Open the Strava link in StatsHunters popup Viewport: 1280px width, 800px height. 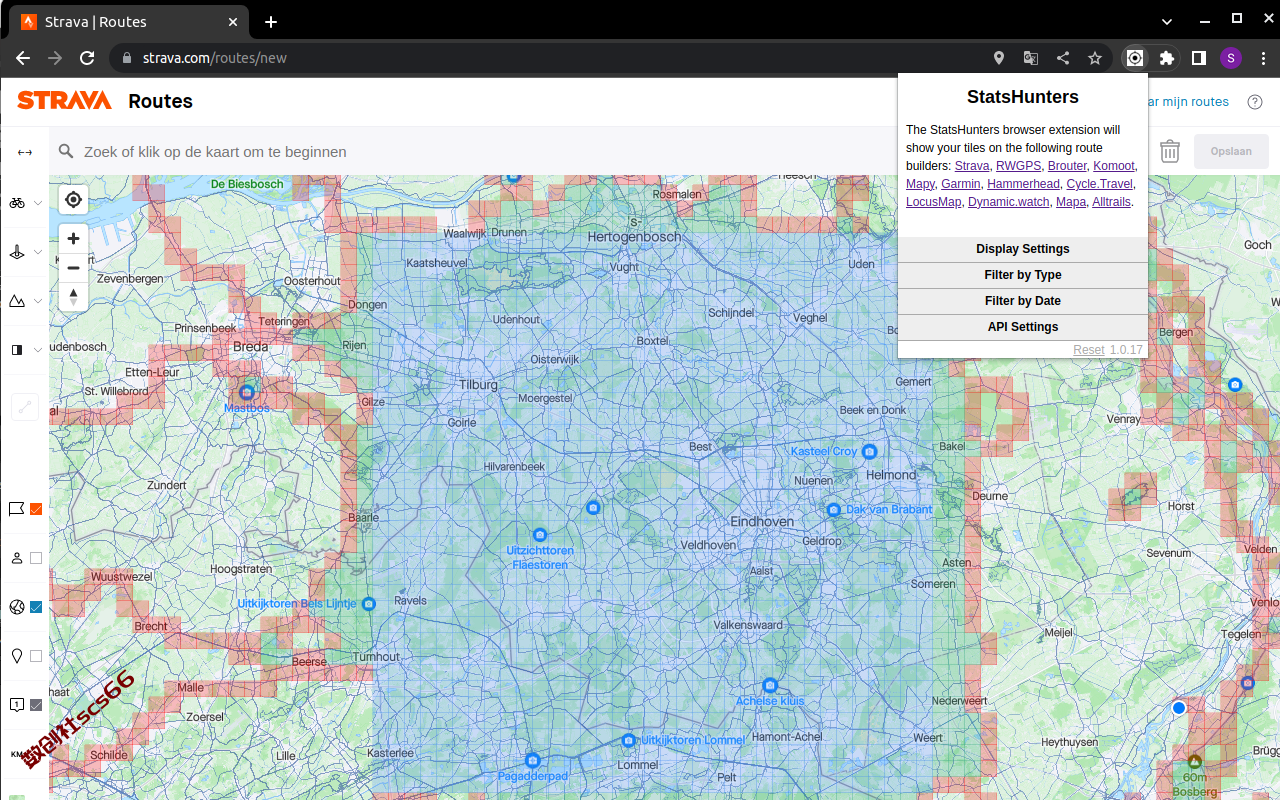[972, 166]
